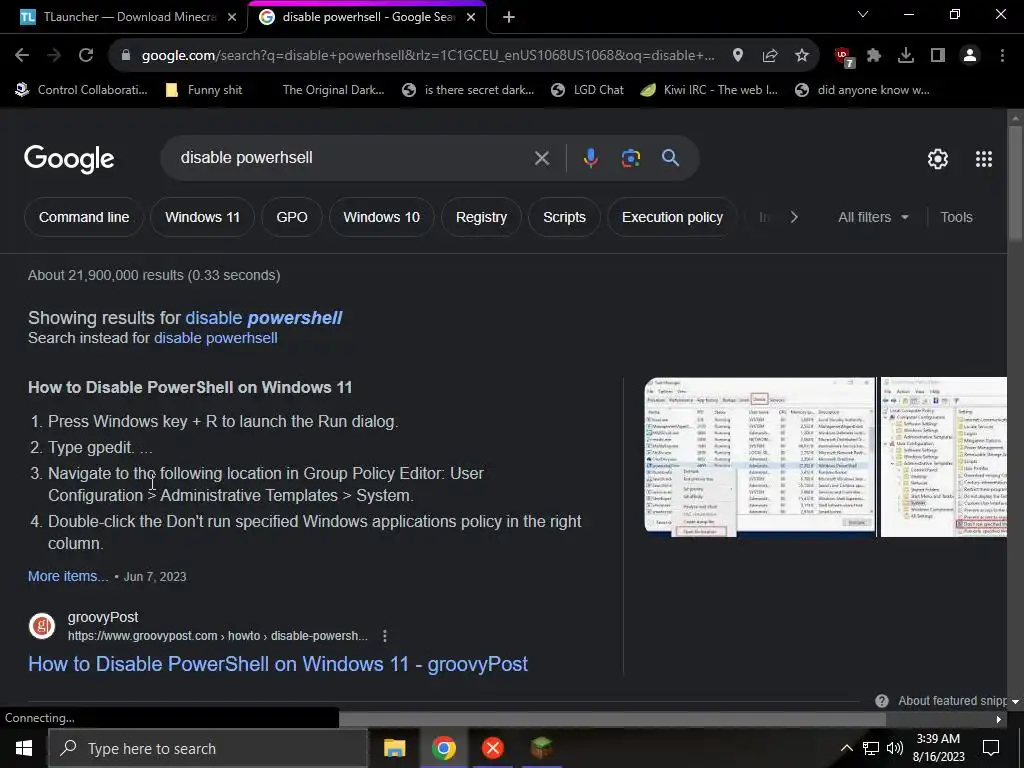Click Windows taskbar search box
This screenshot has width=1024, height=768.
tap(208, 748)
